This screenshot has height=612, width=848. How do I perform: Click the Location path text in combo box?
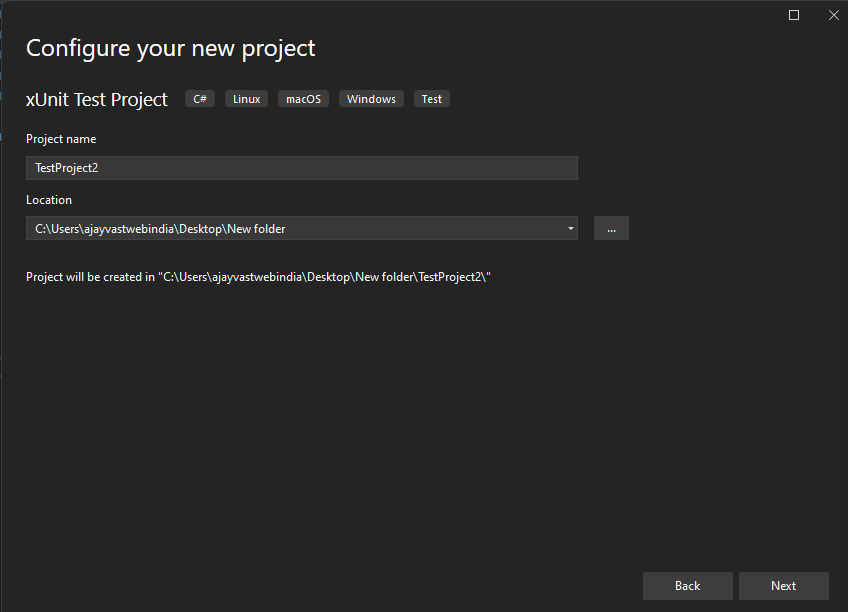click(160, 229)
